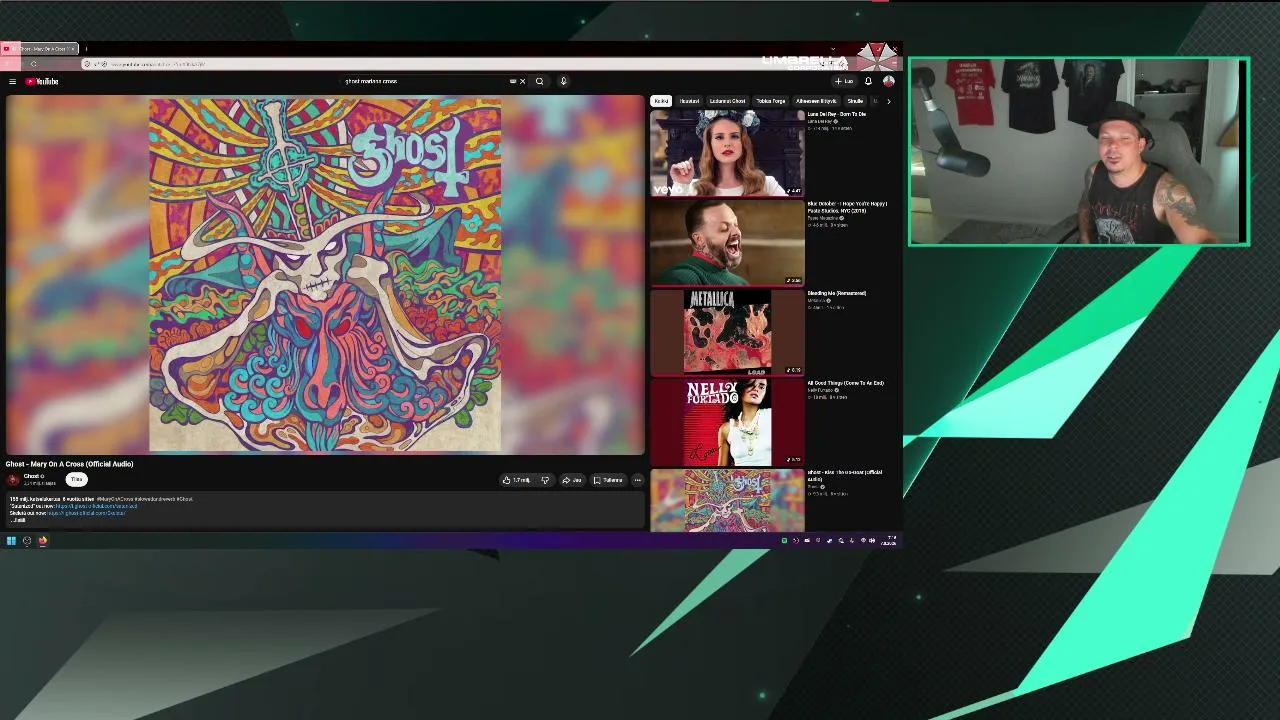The image size is (1280, 720).
Task: Open the Metallica Load album thumbnail
Action: (x=727, y=333)
